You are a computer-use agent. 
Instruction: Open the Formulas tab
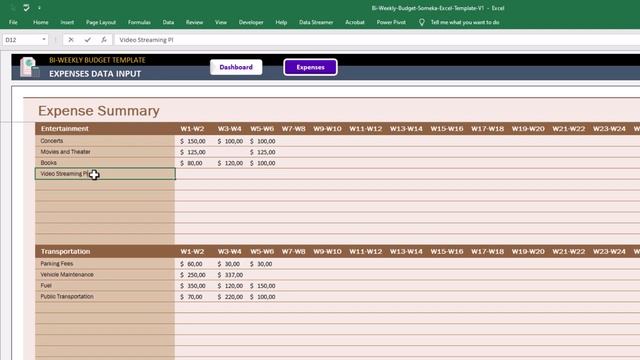(139, 22)
